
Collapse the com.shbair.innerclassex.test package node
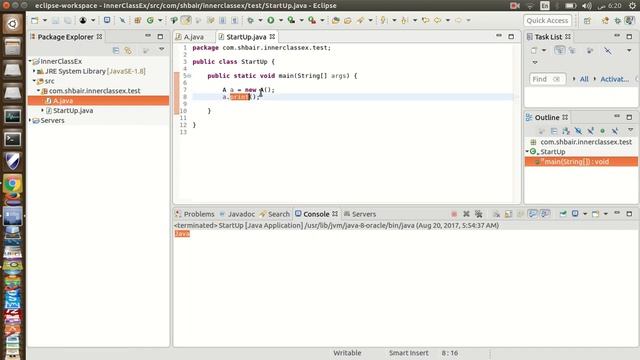[x=39, y=90]
